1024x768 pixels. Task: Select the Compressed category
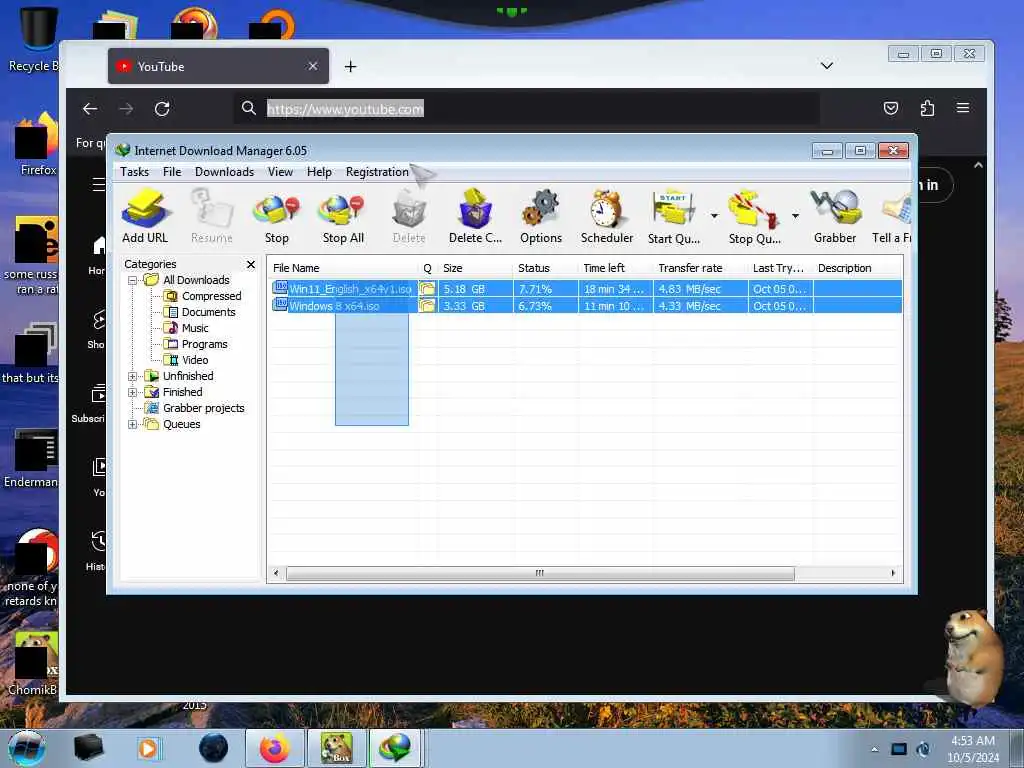pos(211,296)
